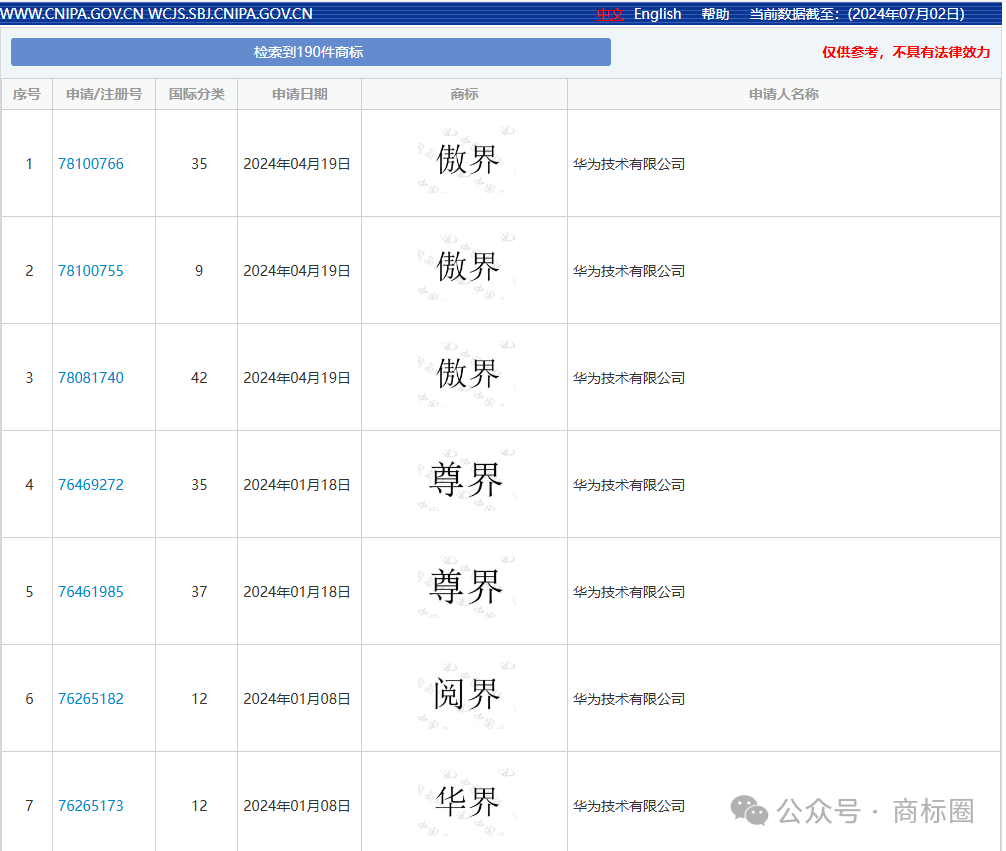
Task: Open application number 76469272
Action: pos(91,485)
